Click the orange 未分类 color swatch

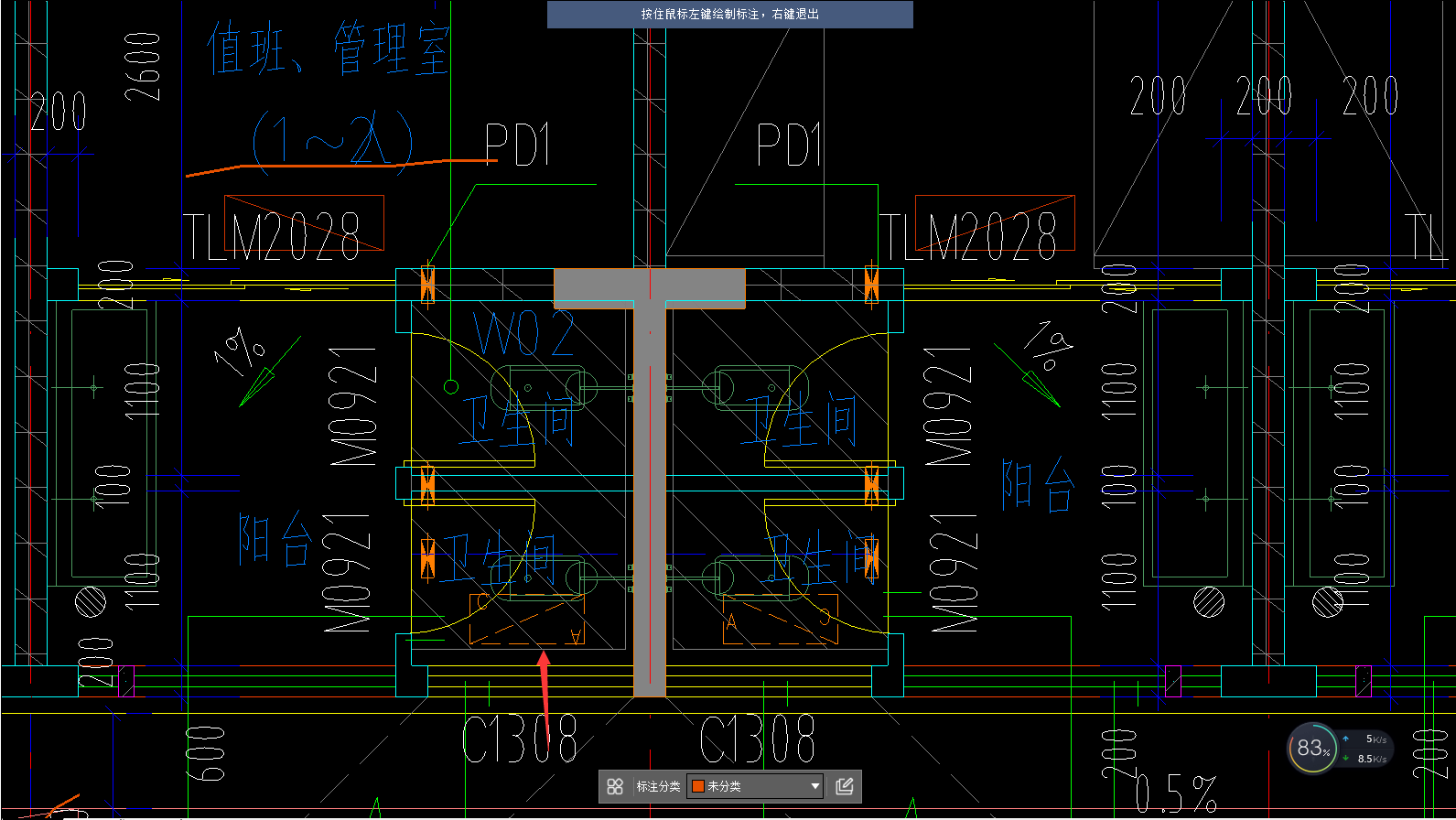698,786
